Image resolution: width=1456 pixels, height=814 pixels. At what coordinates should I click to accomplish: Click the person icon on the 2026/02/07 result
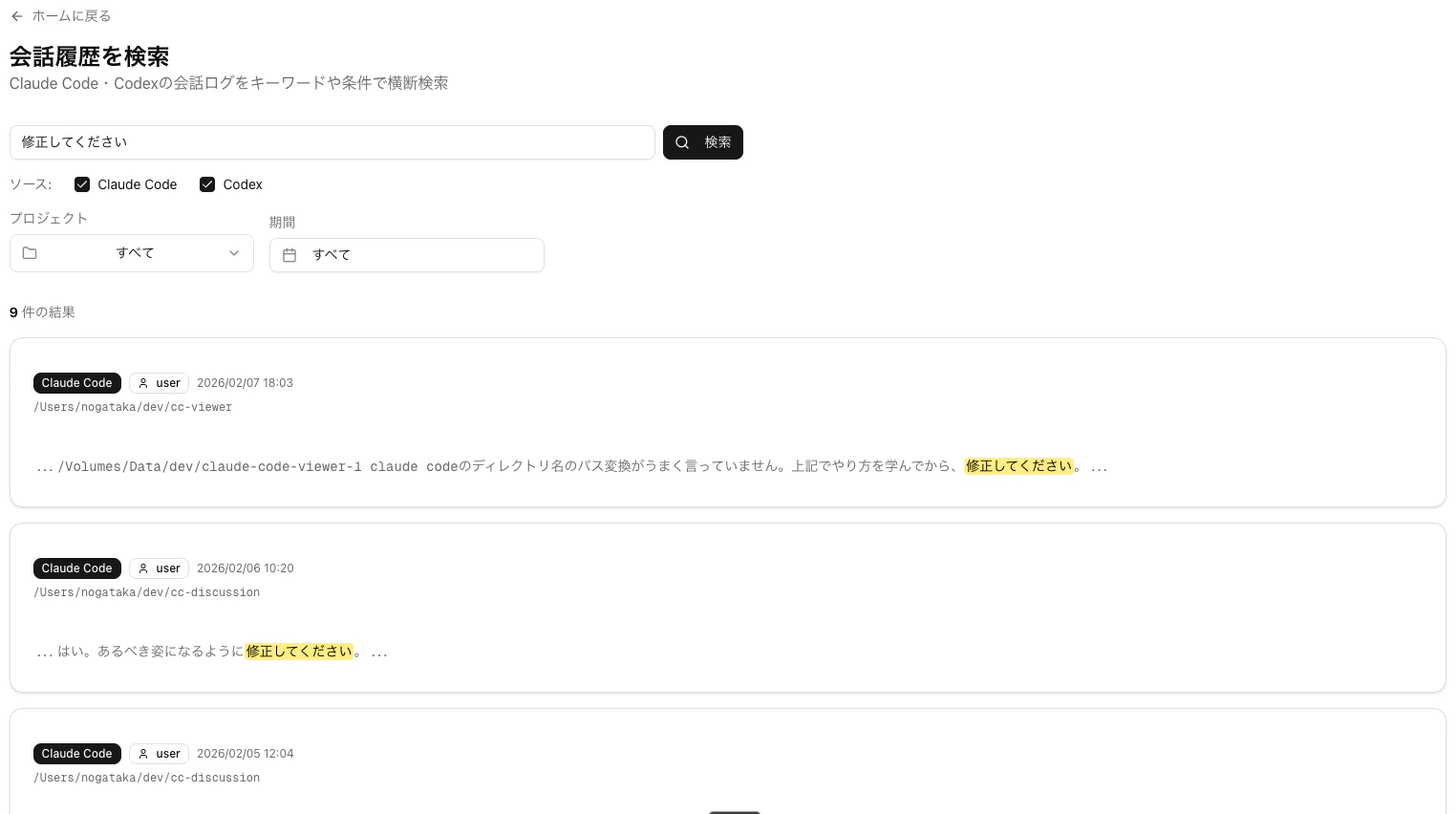click(143, 383)
